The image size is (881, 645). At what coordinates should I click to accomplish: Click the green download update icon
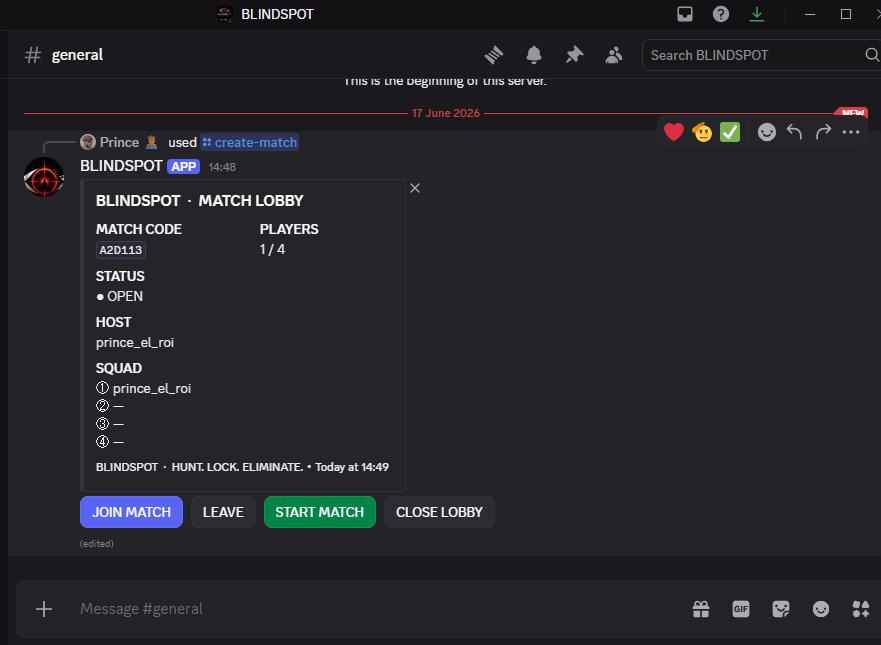(x=757, y=14)
